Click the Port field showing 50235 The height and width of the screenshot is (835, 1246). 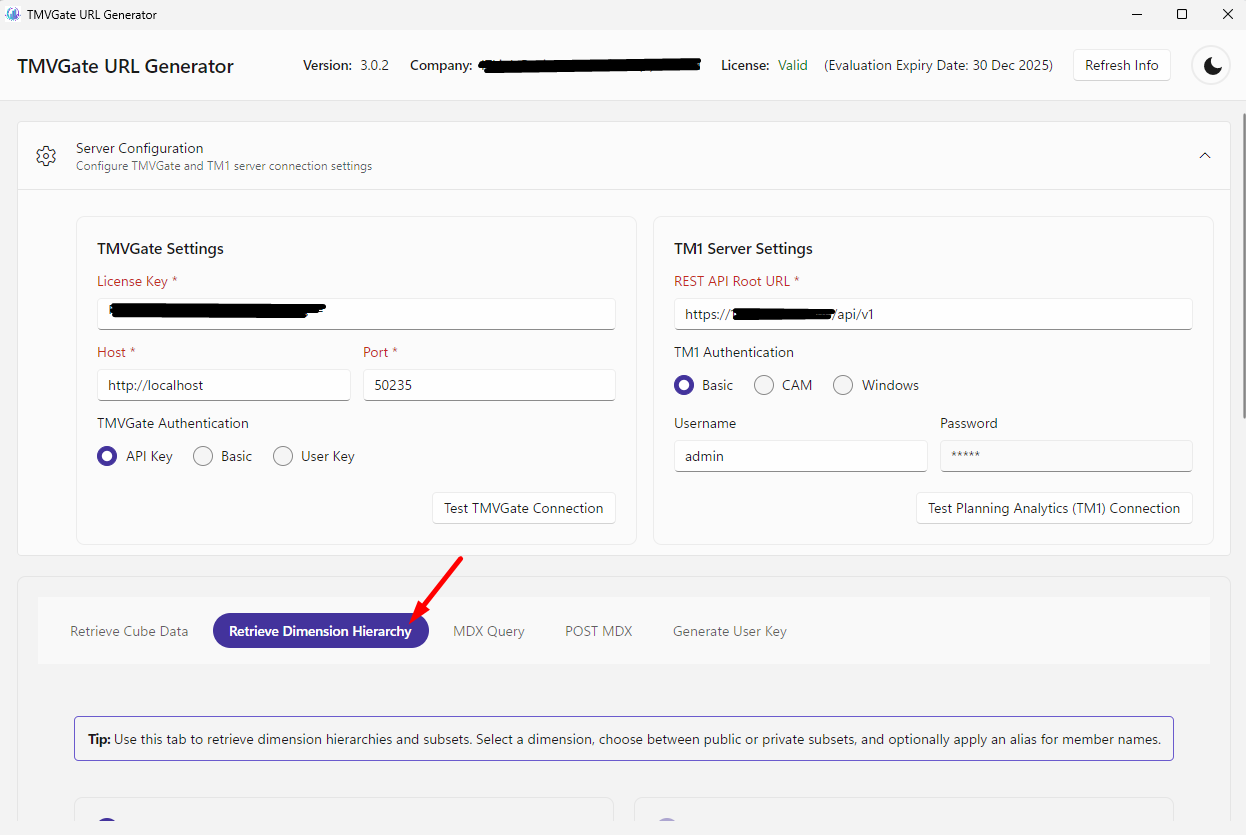[x=489, y=385]
